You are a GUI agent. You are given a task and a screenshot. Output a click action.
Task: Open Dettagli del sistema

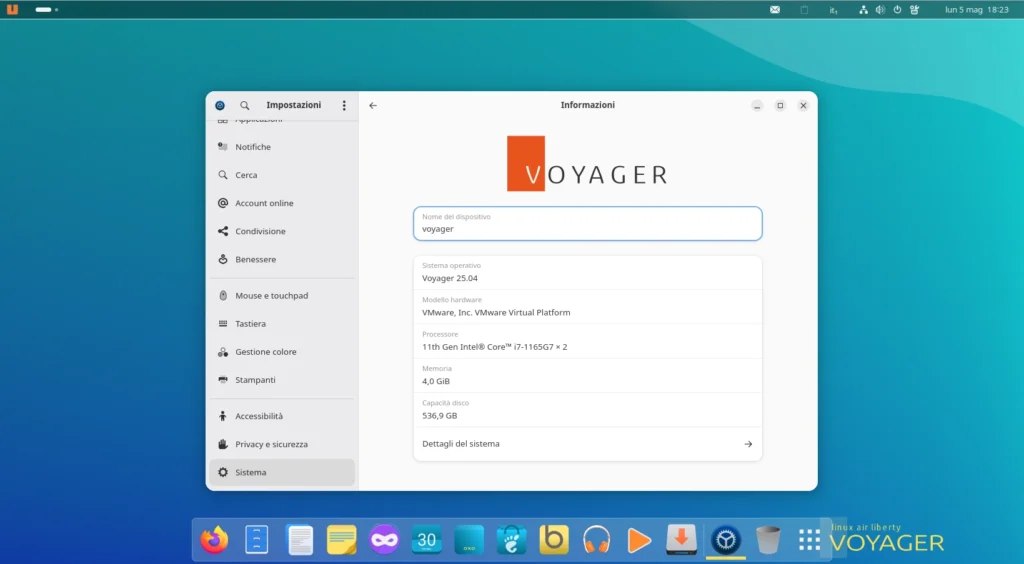coord(587,444)
